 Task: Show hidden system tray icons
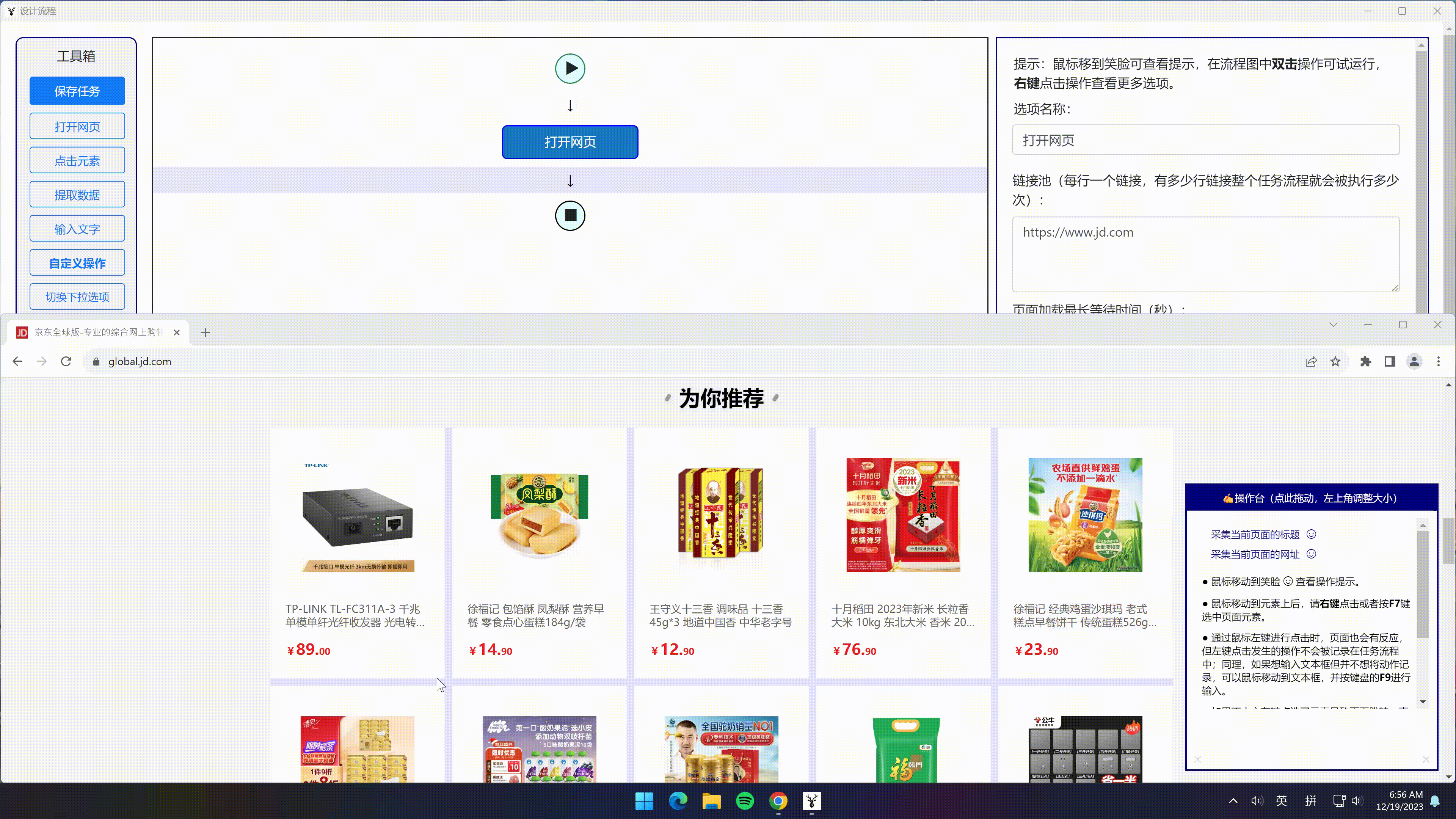click(x=1233, y=800)
